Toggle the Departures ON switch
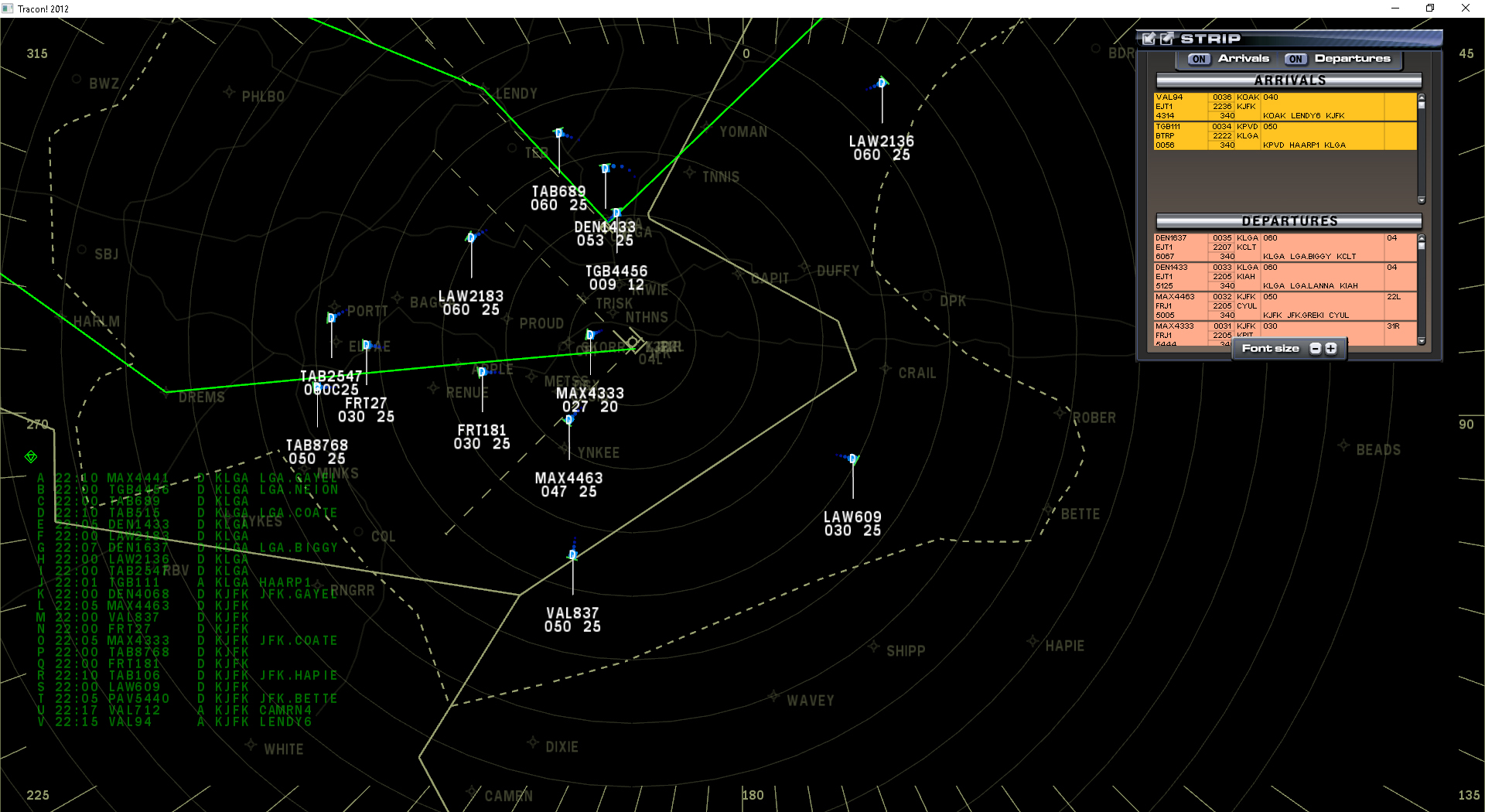The image size is (1485, 812). (1296, 59)
